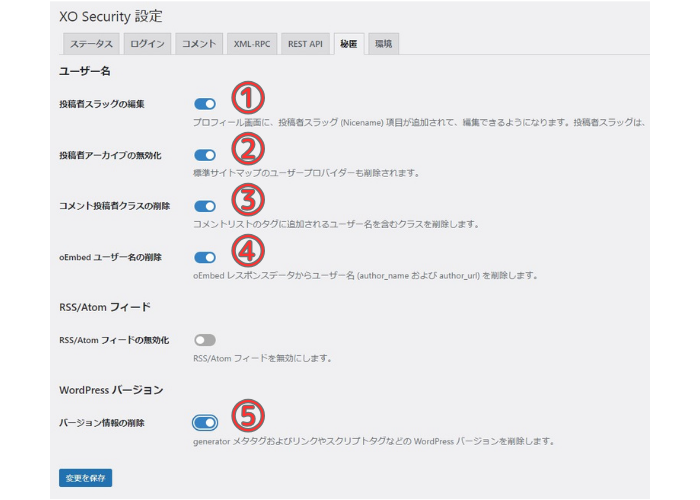The height and width of the screenshot is (500, 700).
Task: Click the 投稿者スラッグの編集 label
Action: pyautogui.click(x=102, y=104)
